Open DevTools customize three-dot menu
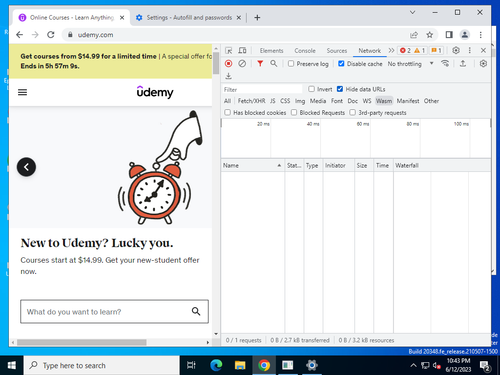 click(x=470, y=50)
